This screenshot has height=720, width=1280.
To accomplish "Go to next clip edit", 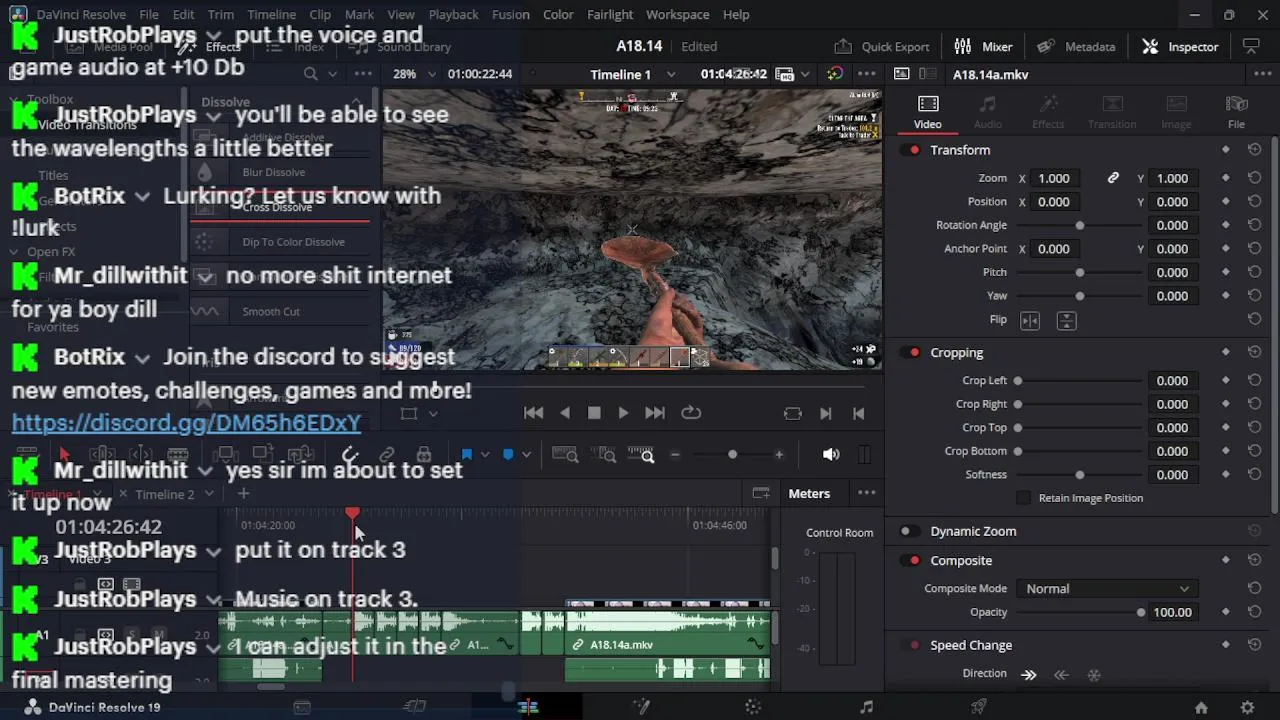I will pos(826,413).
